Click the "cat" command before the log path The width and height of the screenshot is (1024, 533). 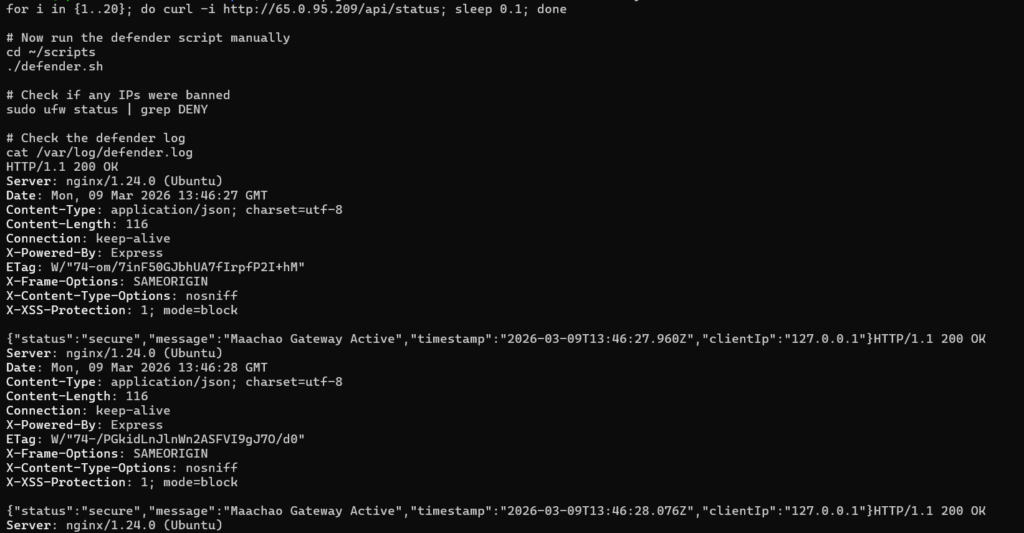[18, 153]
